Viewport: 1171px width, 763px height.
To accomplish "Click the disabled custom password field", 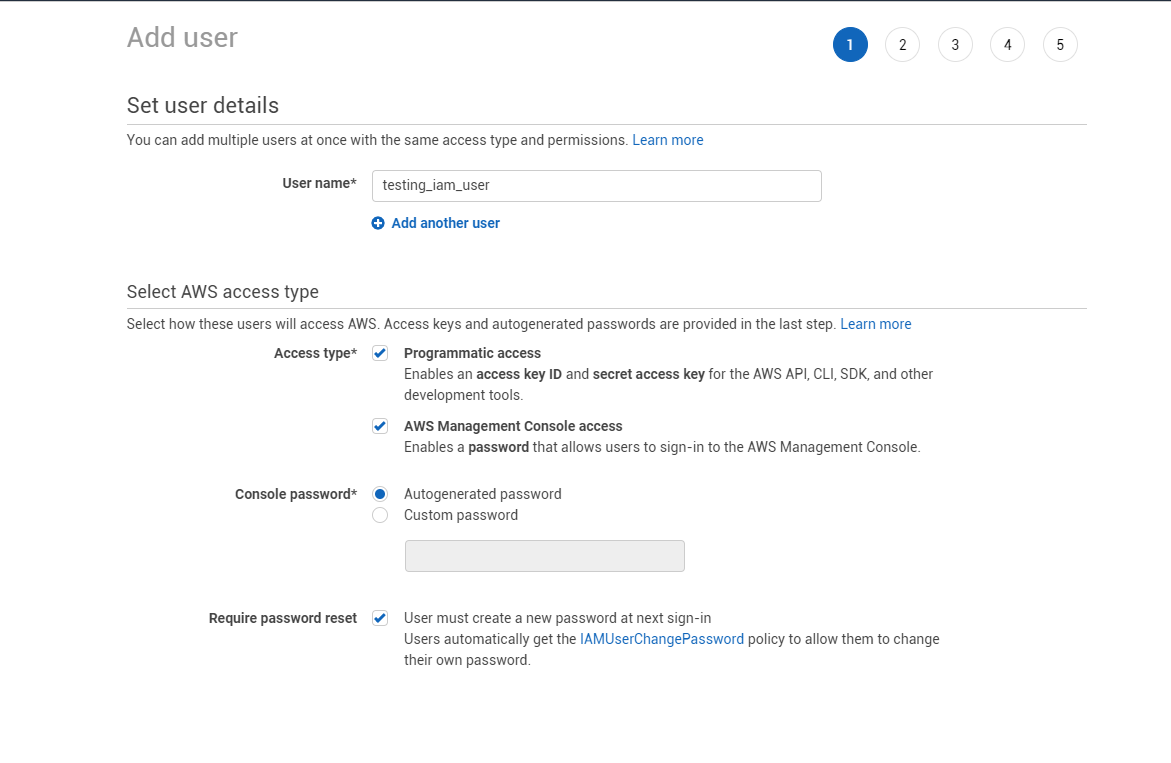I will click(544, 556).
